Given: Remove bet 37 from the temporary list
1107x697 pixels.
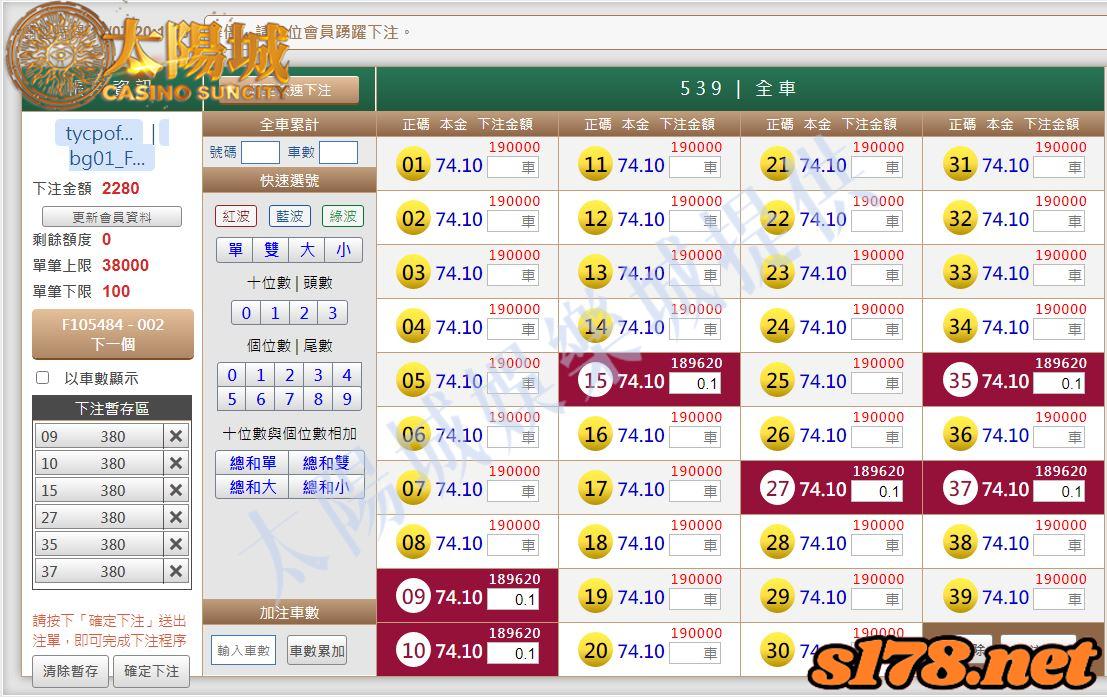Looking at the screenshot, I should coord(176,571).
